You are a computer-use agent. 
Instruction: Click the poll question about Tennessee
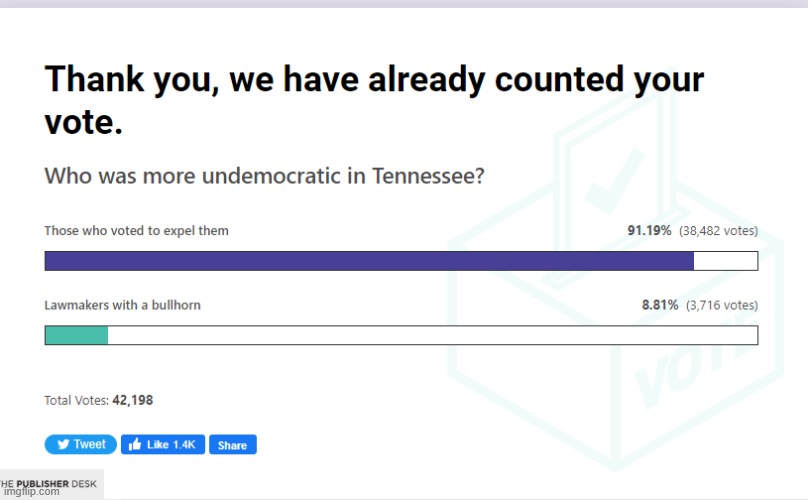point(265,176)
